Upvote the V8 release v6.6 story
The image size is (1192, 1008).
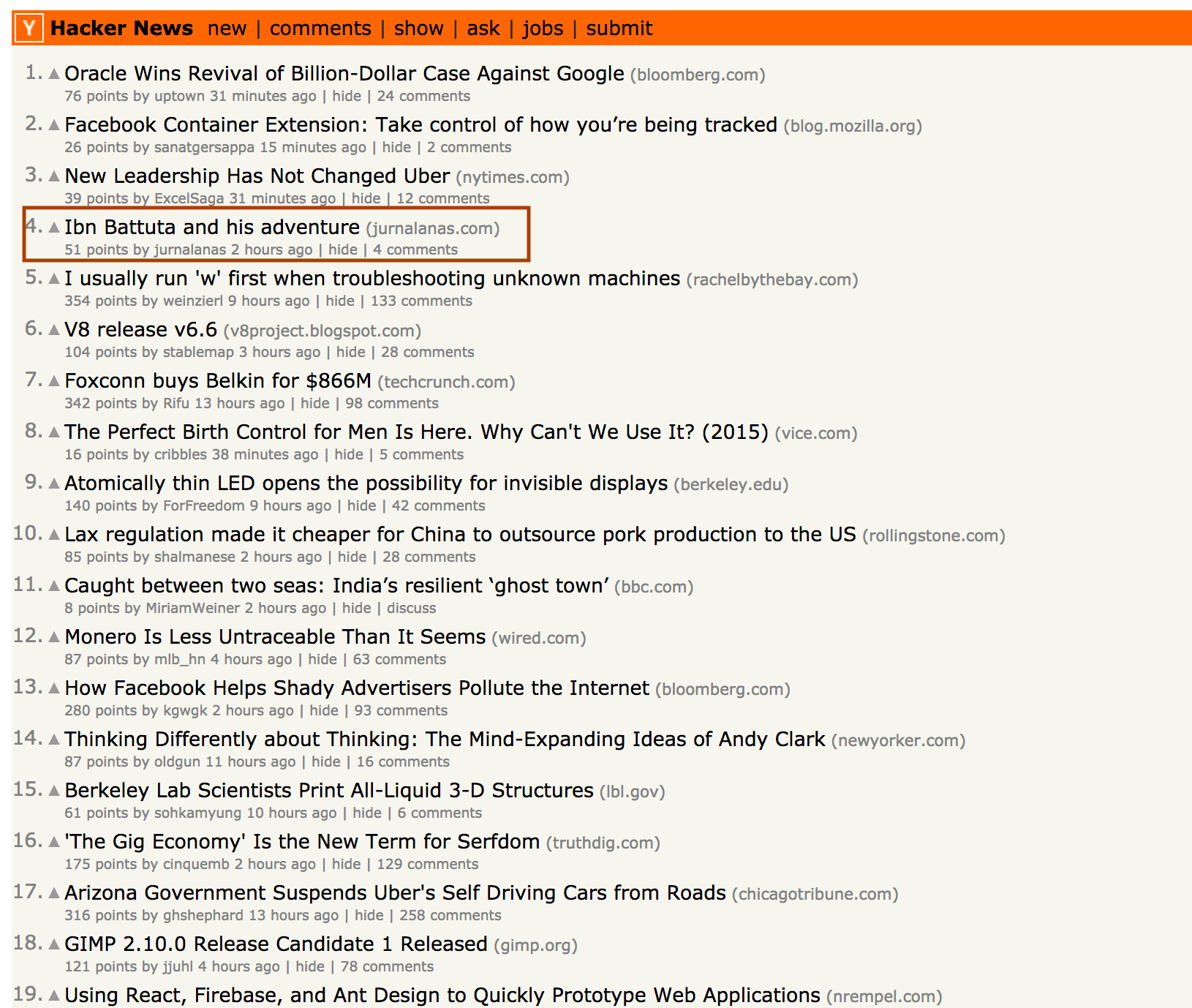click(x=54, y=330)
